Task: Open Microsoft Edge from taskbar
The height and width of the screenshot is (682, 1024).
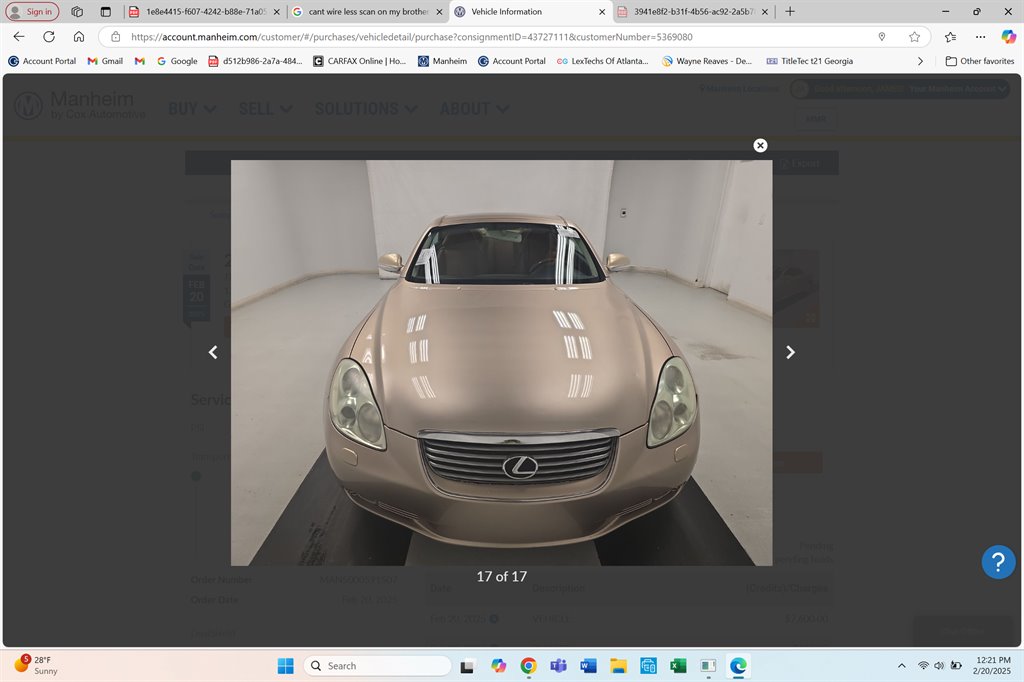Action: point(739,666)
